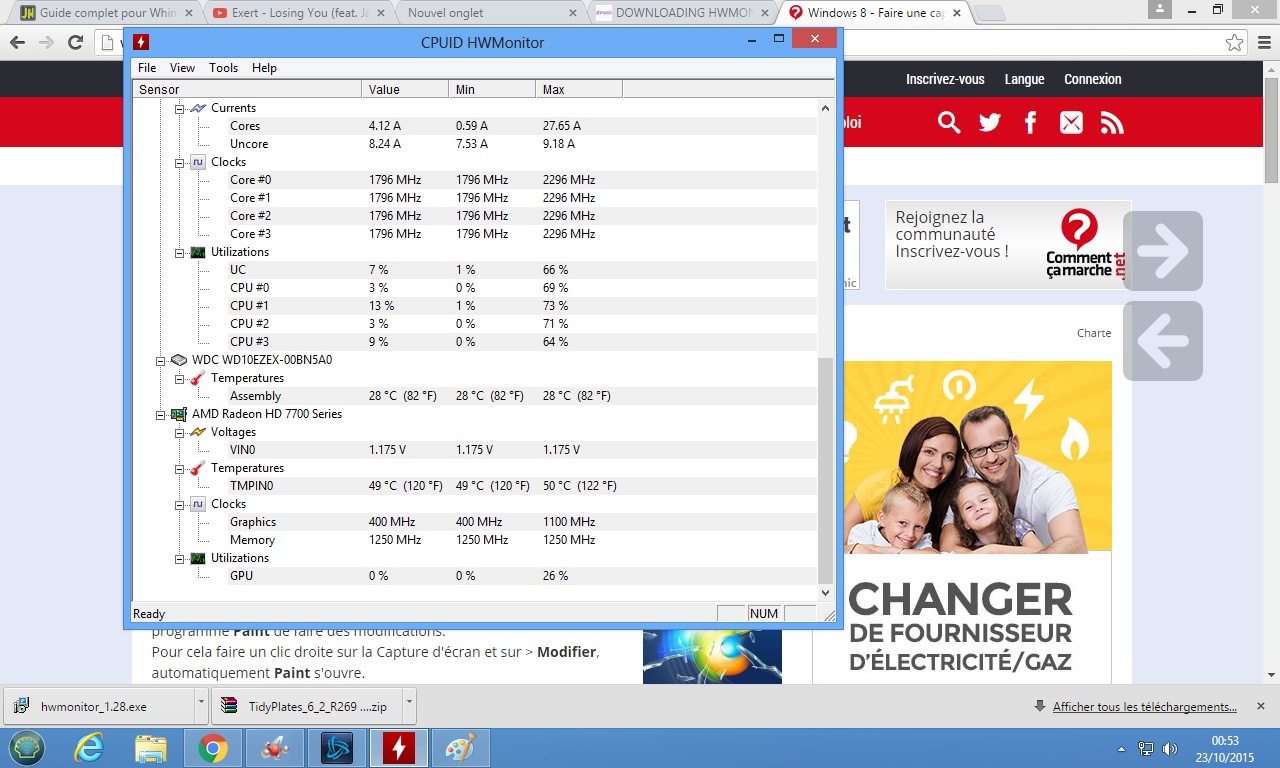Click the Currents waveform icon

pyautogui.click(x=198, y=108)
